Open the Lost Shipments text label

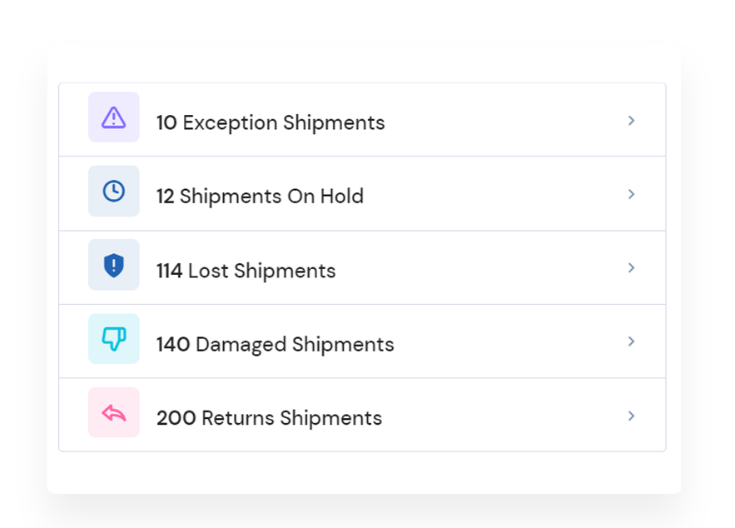pos(262,271)
